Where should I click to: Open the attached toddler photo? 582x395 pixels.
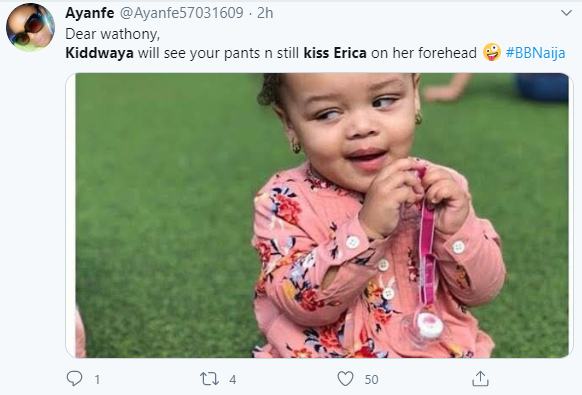pos(320,215)
